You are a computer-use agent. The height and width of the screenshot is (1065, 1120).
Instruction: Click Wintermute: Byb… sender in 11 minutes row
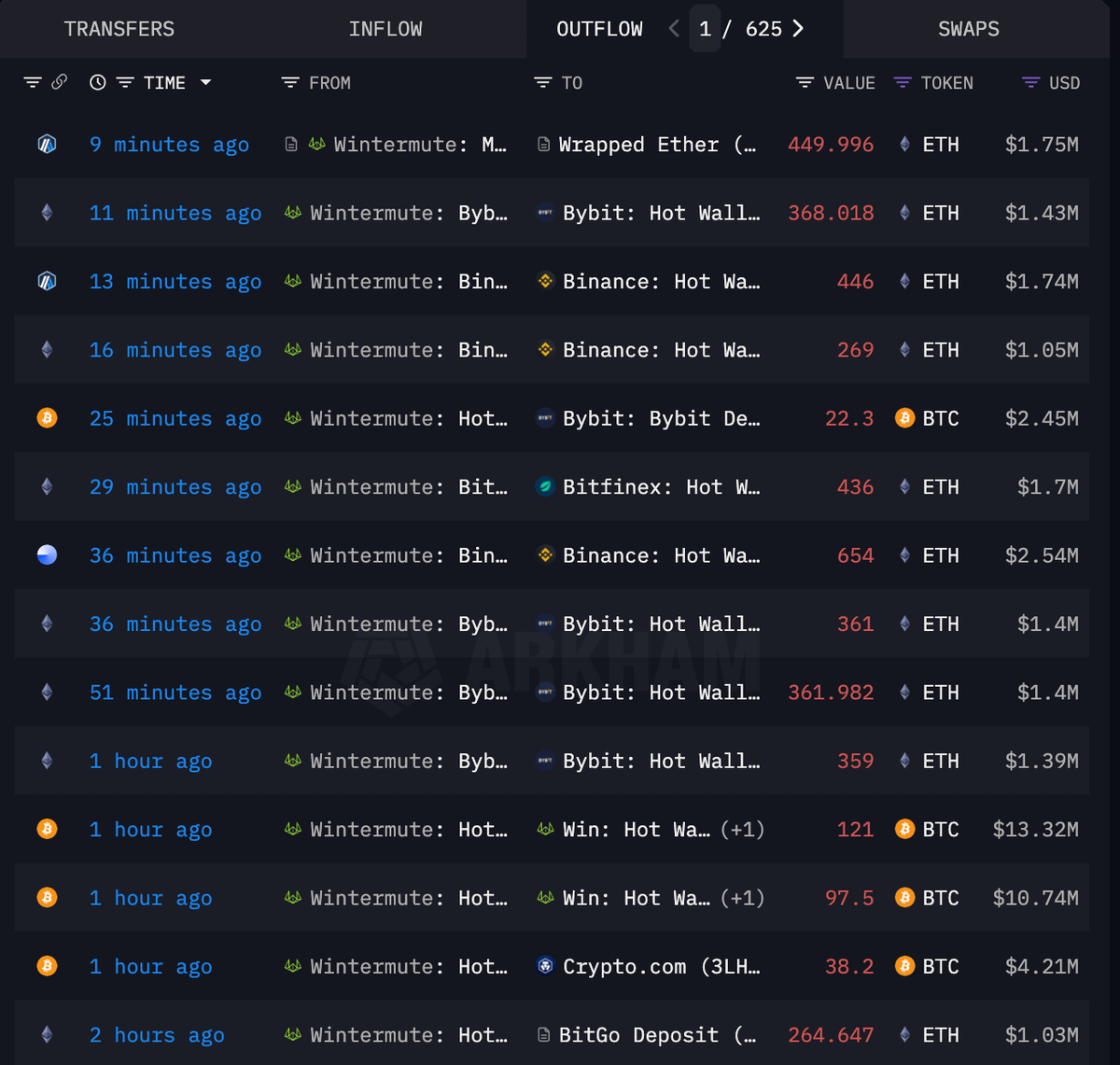(409, 213)
